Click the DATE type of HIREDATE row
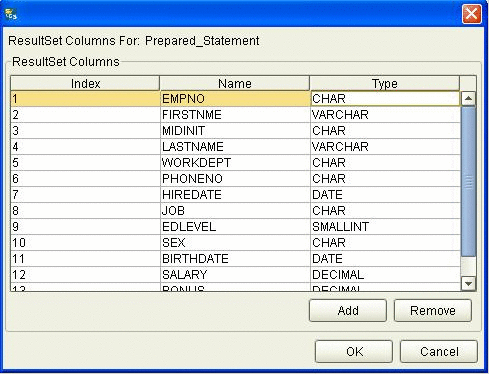Image resolution: width=489 pixels, height=374 pixels. [x=385, y=195]
